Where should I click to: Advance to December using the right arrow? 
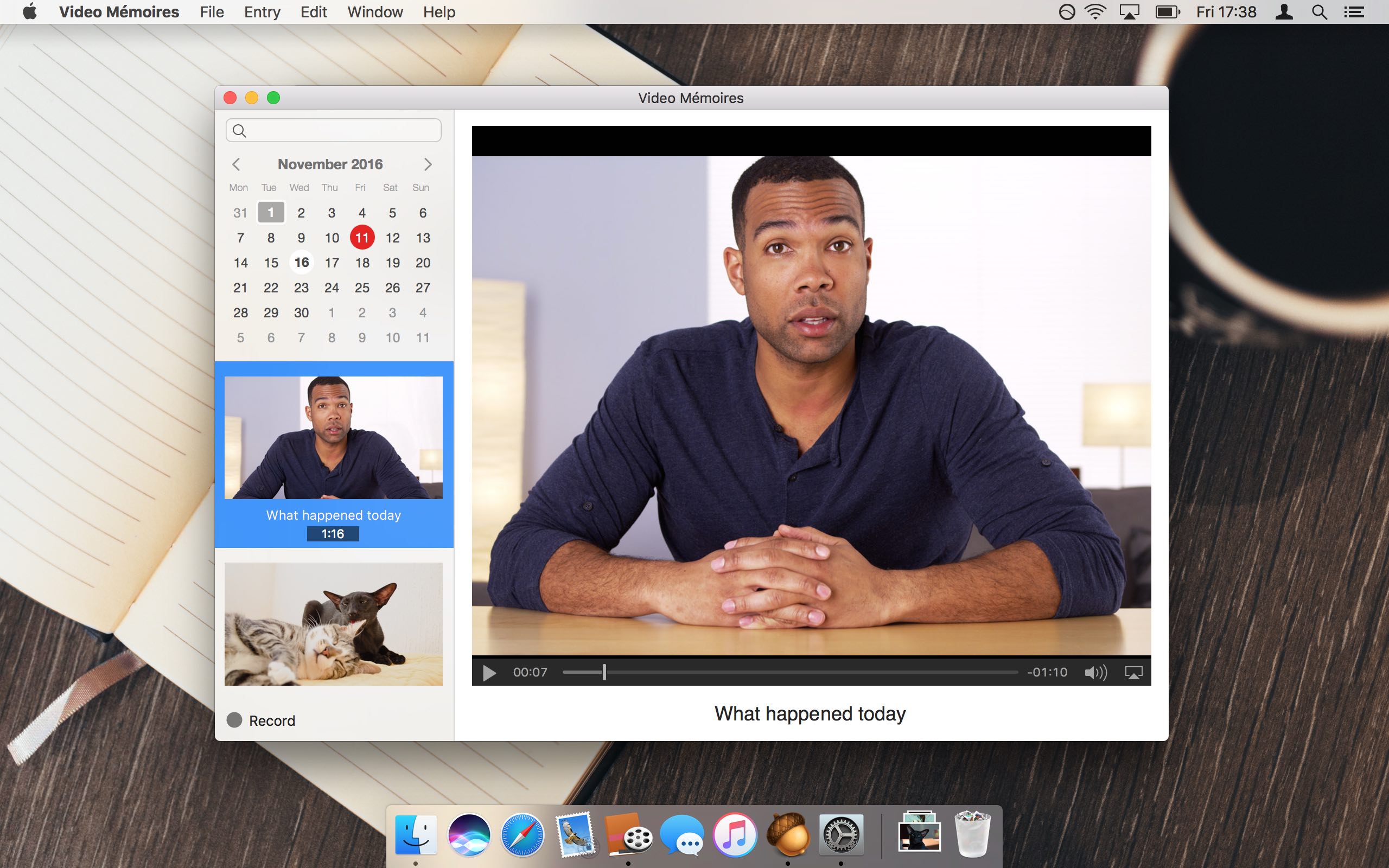[x=428, y=165]
